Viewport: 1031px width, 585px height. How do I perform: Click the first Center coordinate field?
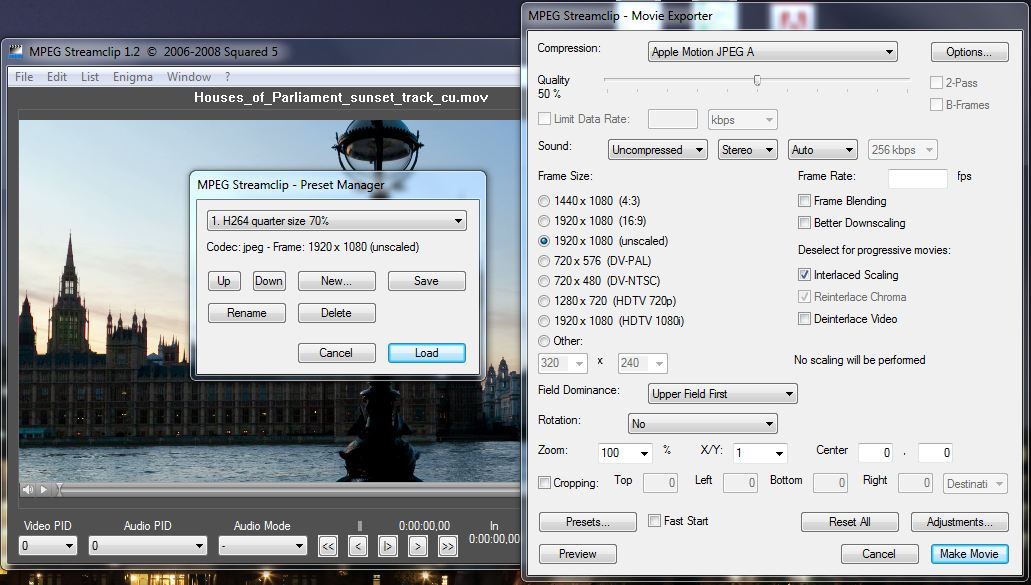pos(875,453)
